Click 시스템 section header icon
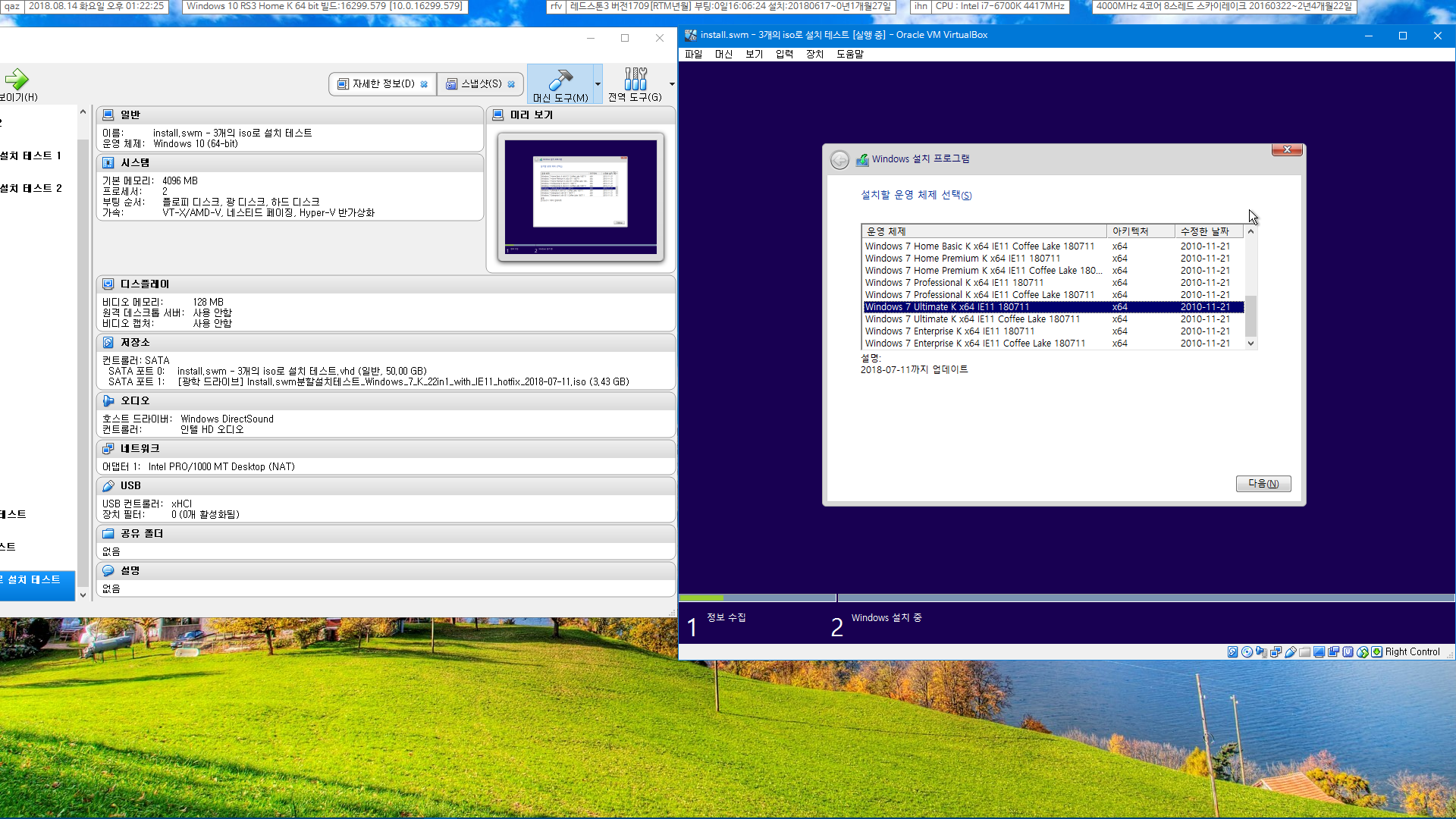 108,162
